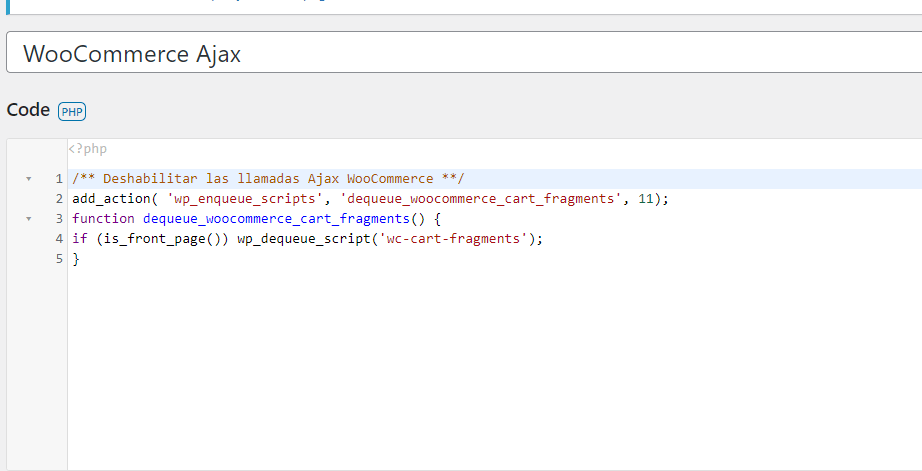This screenshot has width=922, height=471.
Task: Click the Code section heading
Action: coord(28,110)
